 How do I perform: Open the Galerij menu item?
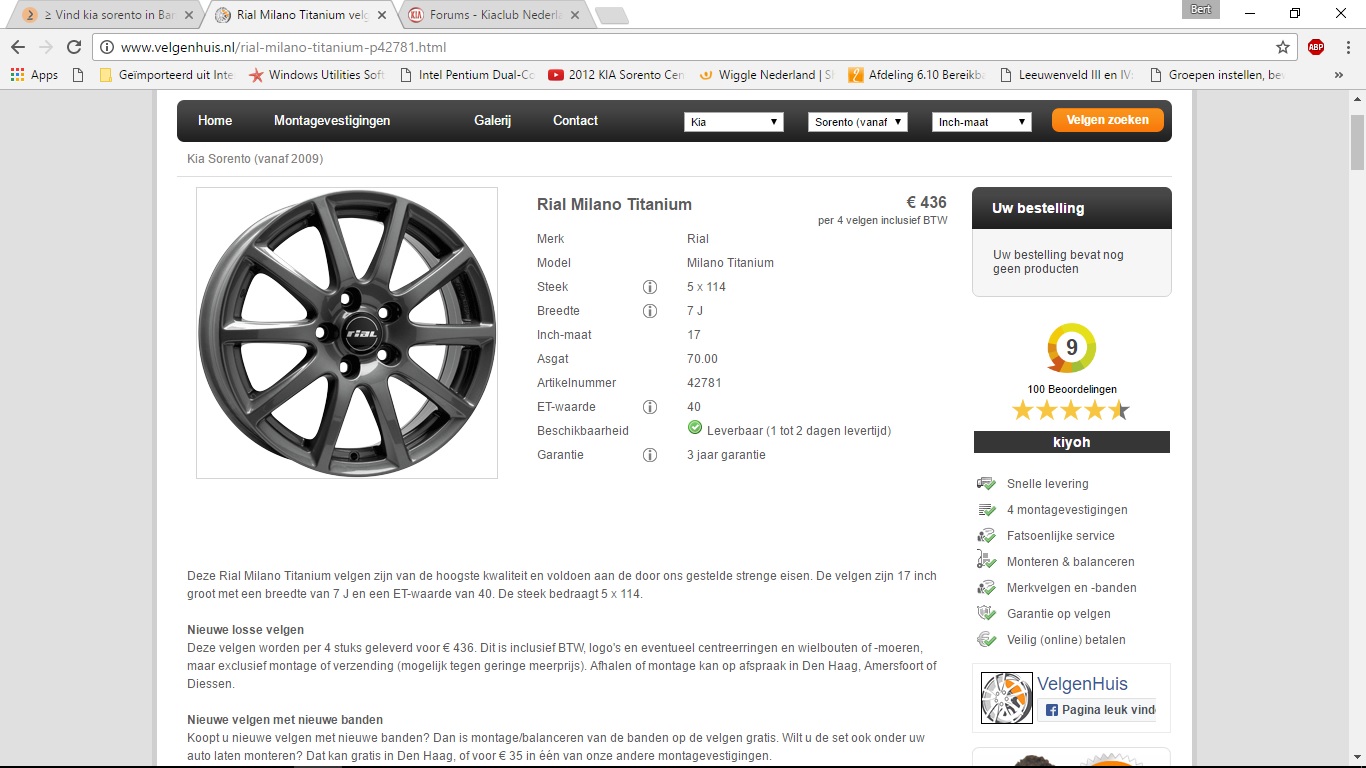point(492,121)
